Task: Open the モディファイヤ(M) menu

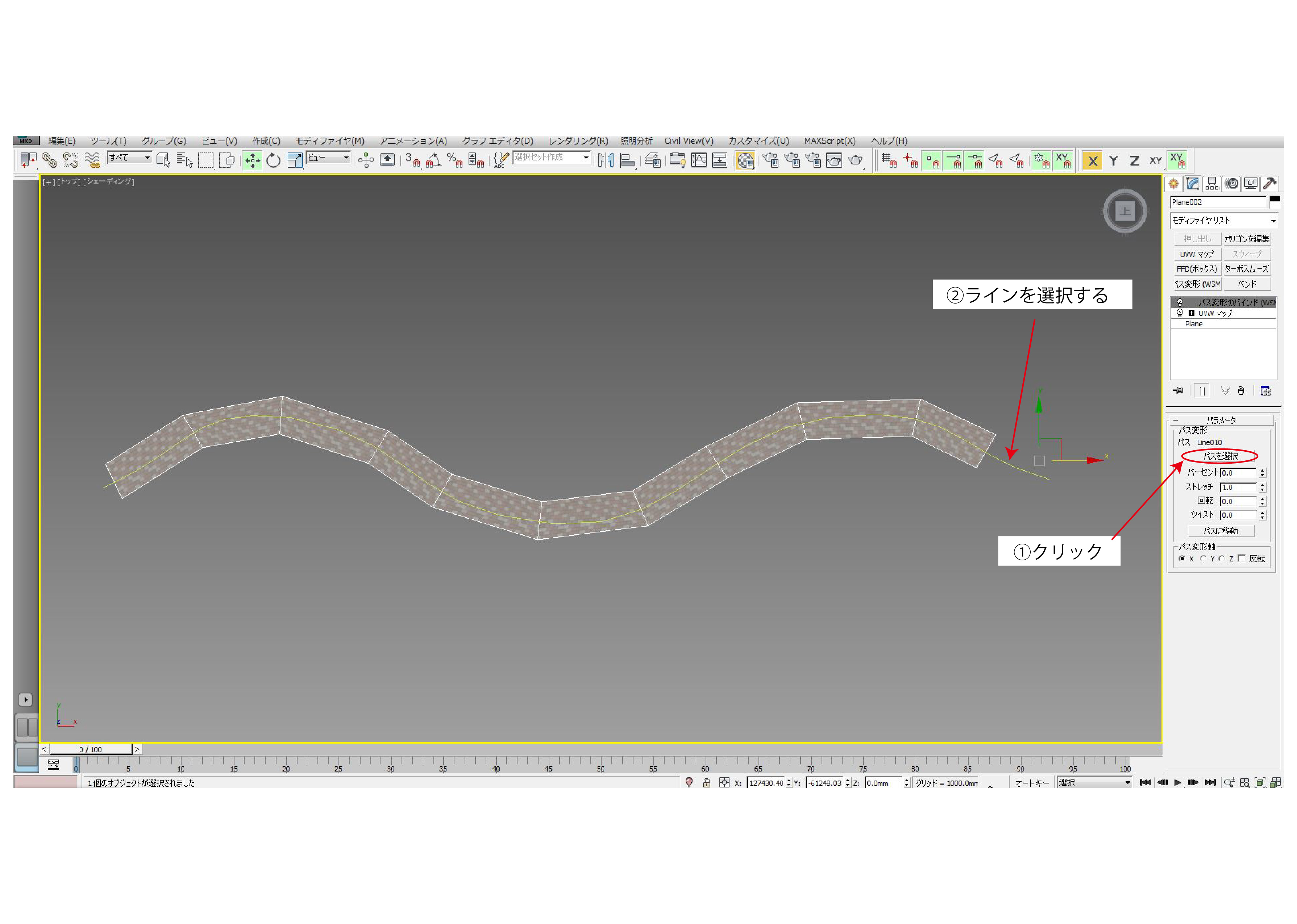Action: (329, 141)
